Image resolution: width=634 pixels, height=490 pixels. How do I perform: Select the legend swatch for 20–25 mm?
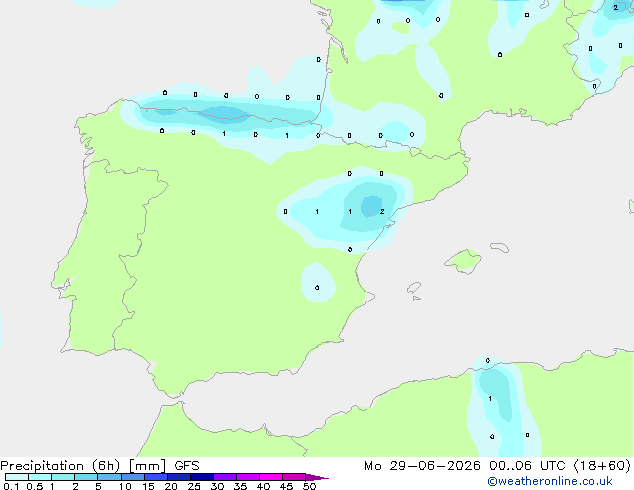coord(179,477)
